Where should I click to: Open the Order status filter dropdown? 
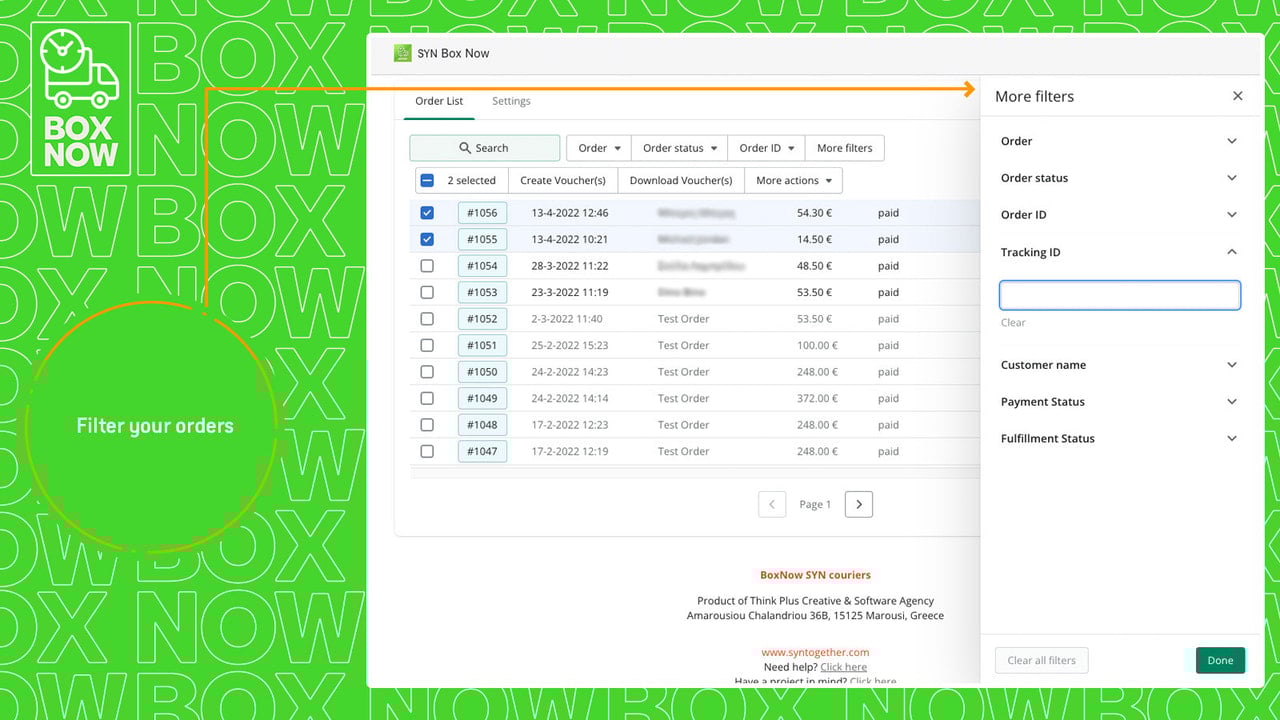(679, 148)
